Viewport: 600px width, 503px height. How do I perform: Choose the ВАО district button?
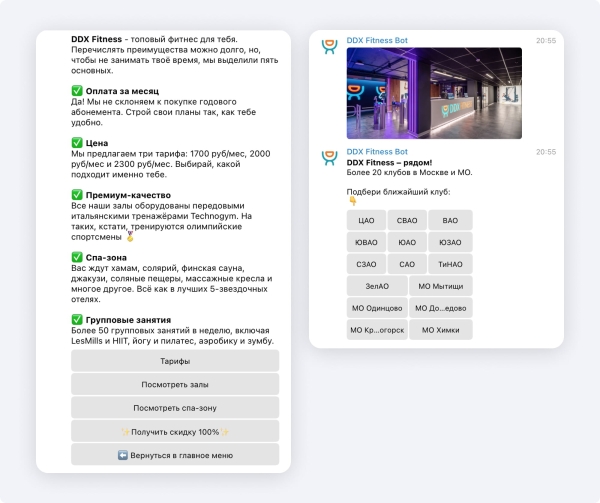[x=450, y=220]
